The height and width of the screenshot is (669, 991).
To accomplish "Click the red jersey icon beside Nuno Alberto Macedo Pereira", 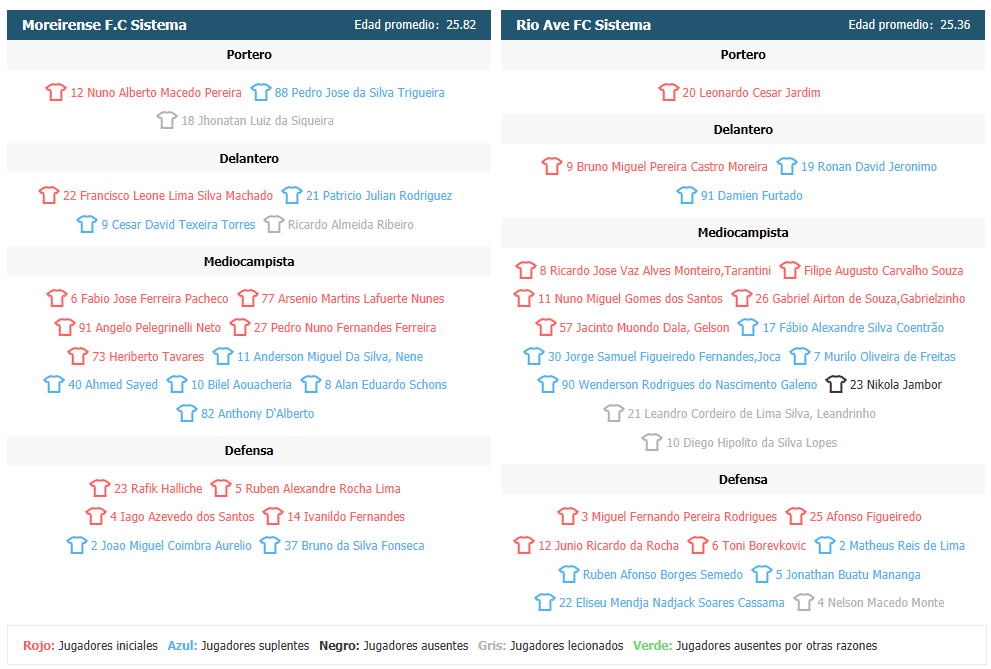I will 56,92.
